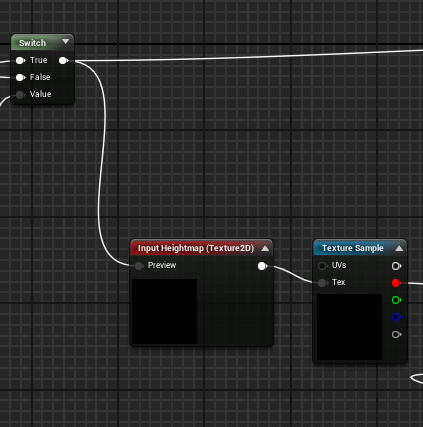423x427 pixels.
Task: Click the Texture Sample RGB white output pin
Action: point(396,266)
